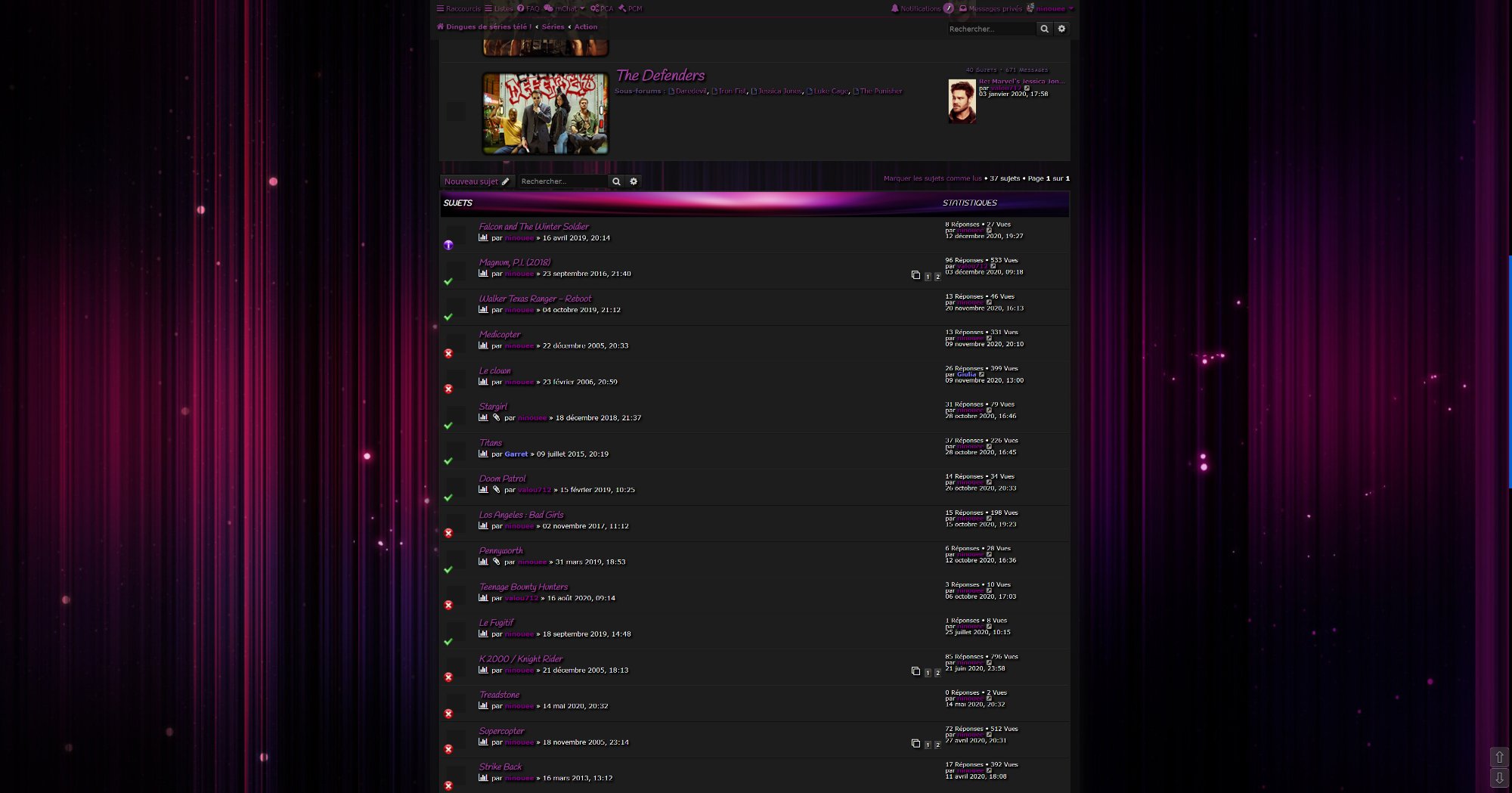Go to page 1 of Magnum, P.I. topic
This screenshot has width=1512, height=793.
point(928,277)
